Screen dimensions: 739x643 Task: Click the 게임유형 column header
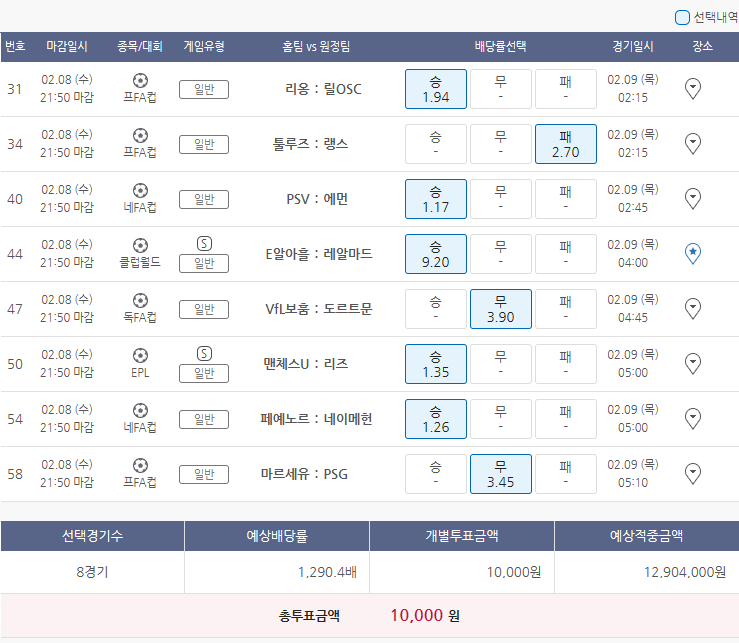(204, 46)
